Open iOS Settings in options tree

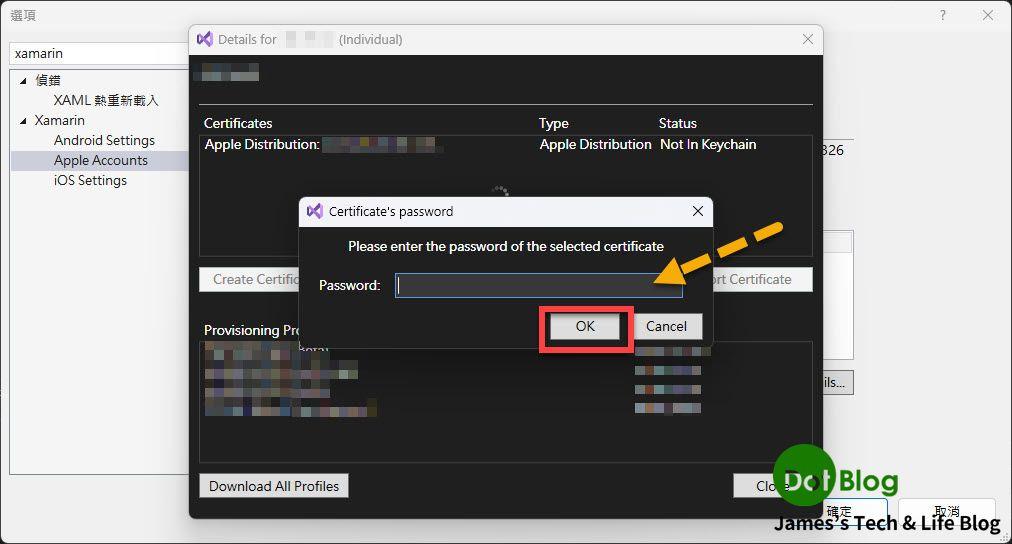[x=90, y=180]
